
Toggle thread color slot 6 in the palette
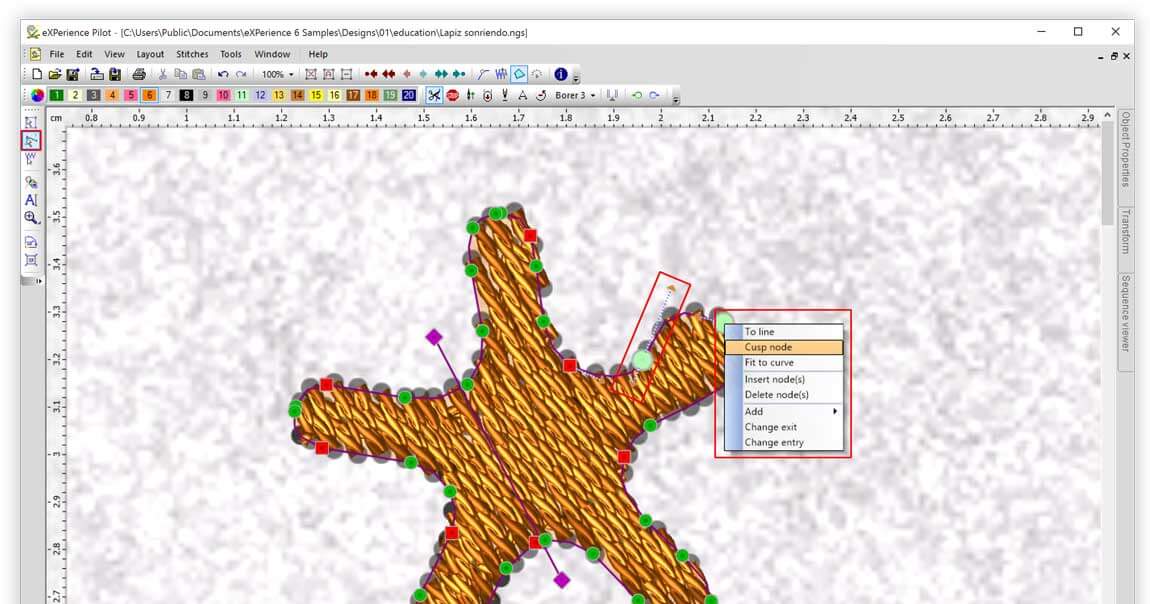click(148, 95)
